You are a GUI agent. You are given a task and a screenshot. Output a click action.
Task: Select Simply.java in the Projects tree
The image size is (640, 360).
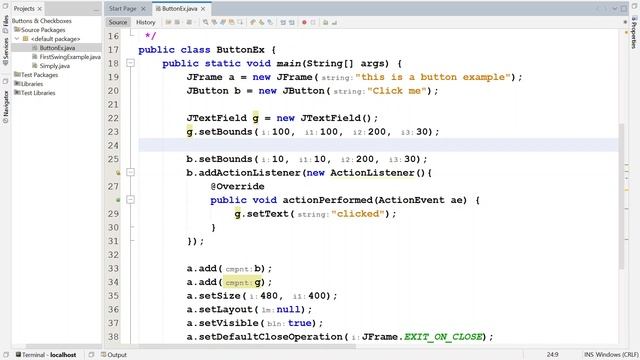(x=55, y=66)
